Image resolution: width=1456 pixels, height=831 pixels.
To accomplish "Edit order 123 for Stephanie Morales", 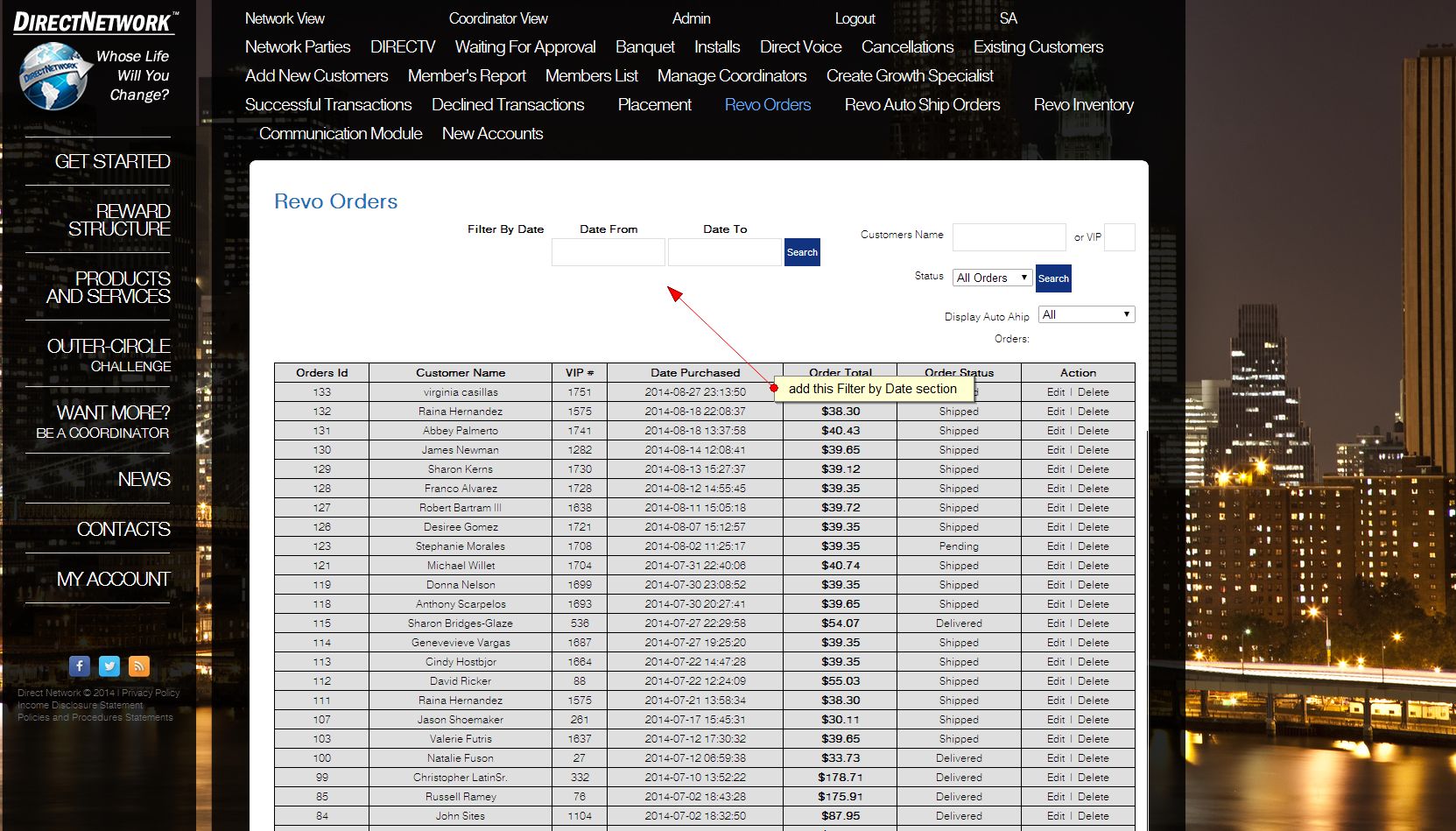I will pos(1056,546).
